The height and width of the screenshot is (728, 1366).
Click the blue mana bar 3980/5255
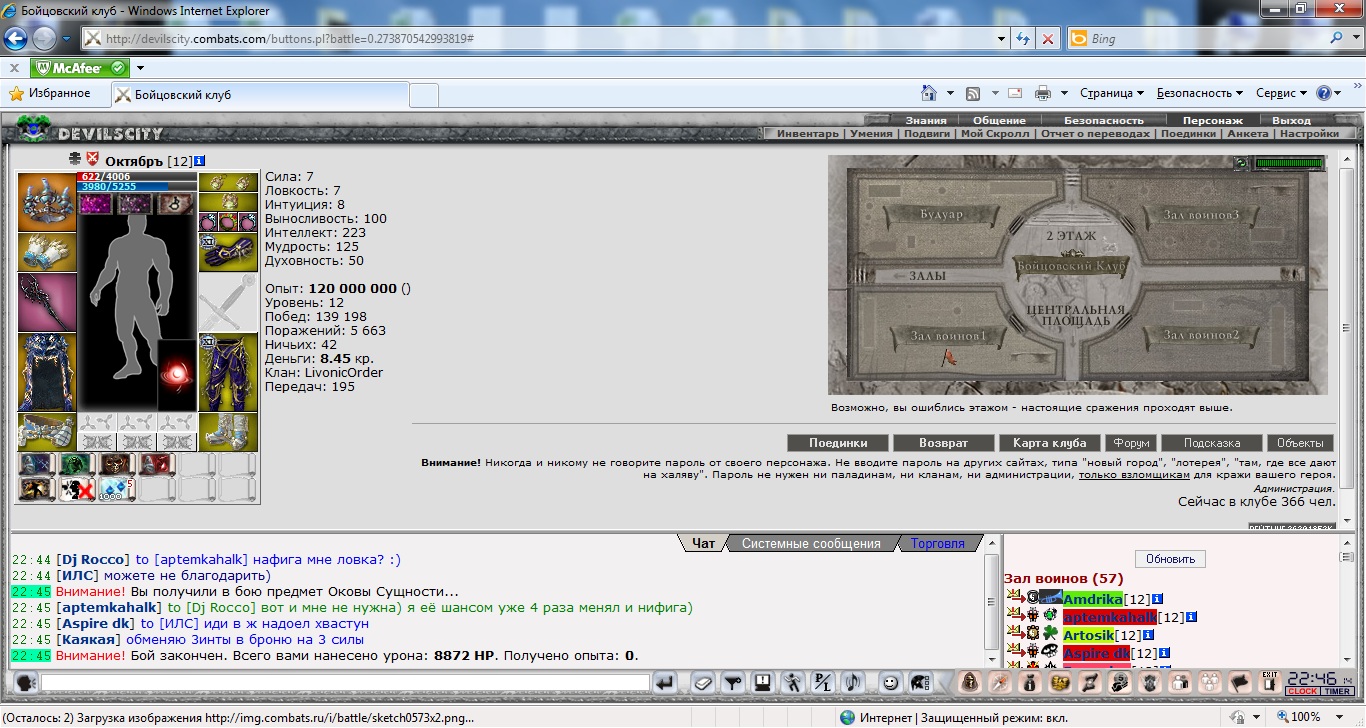point(137,187)
